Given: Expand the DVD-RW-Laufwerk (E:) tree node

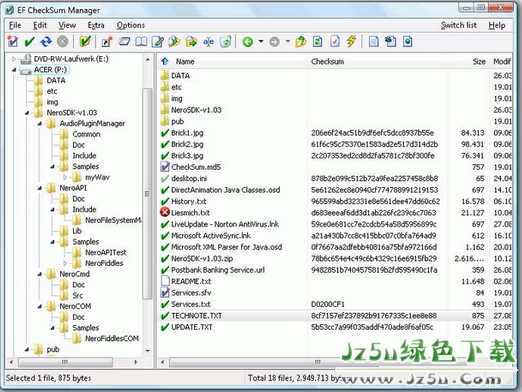Looking at the screenshot, I should (x=14, y=59).
